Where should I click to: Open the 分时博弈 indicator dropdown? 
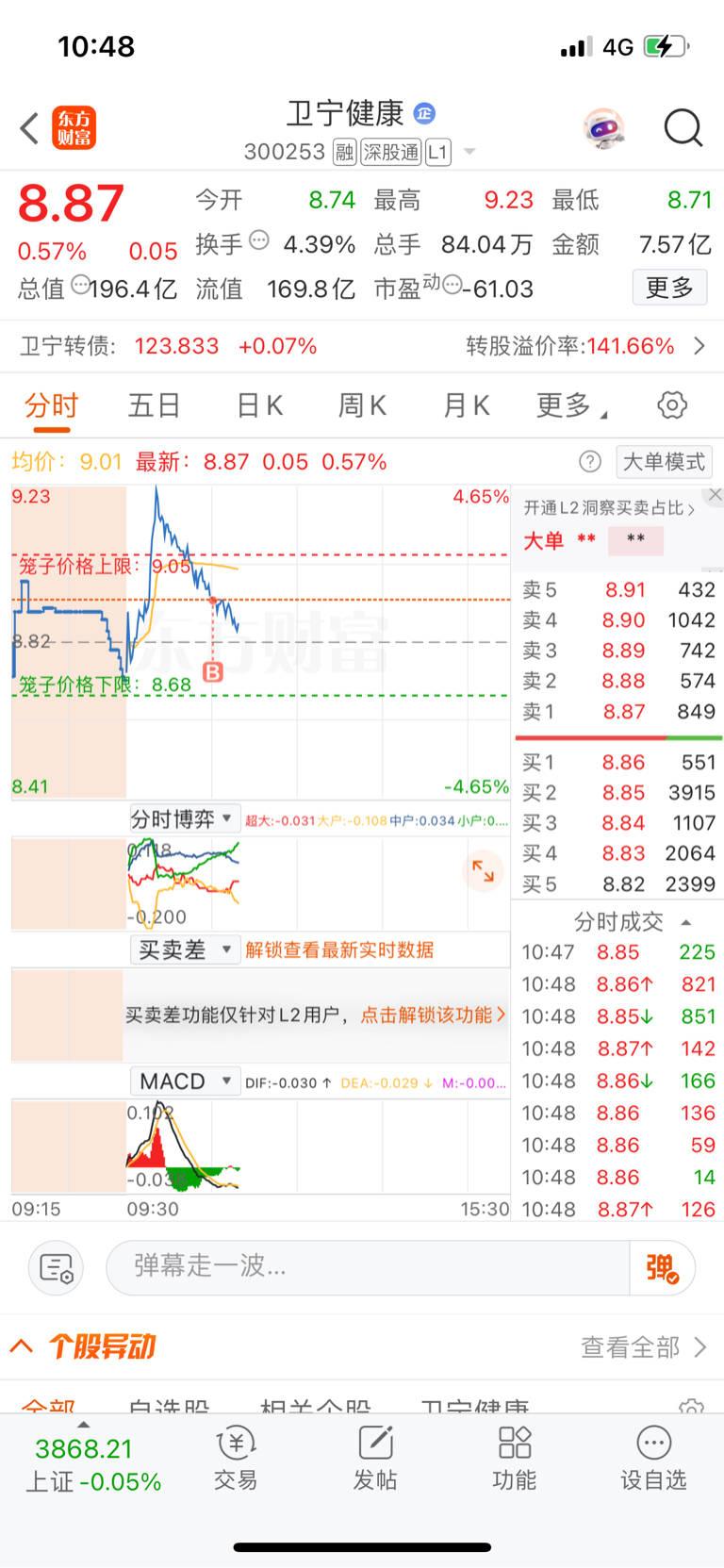click(x=185, y=818)
